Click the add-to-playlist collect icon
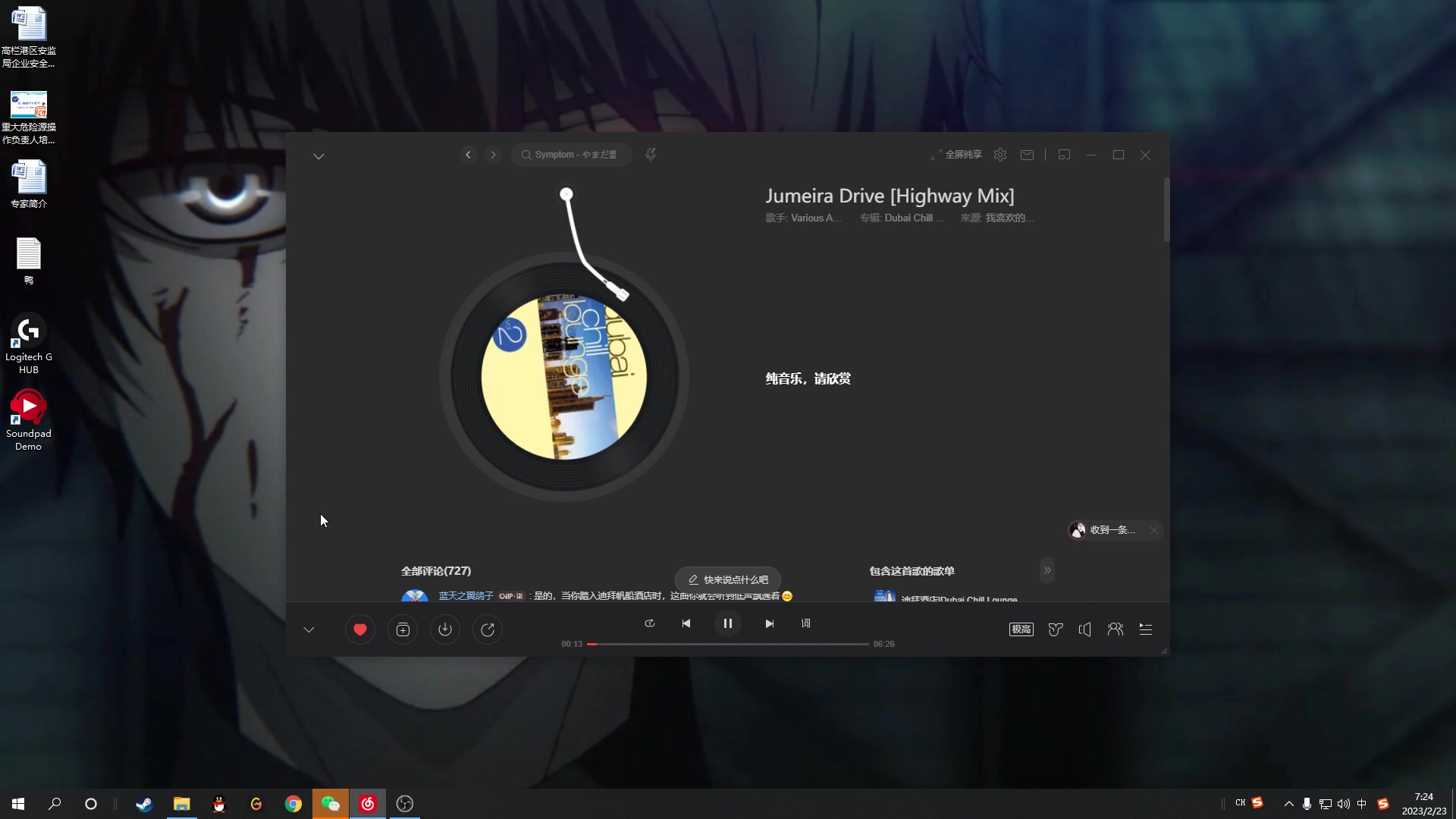The width and height of the screenshot is (1456, 819). click(x=403, y=629)
